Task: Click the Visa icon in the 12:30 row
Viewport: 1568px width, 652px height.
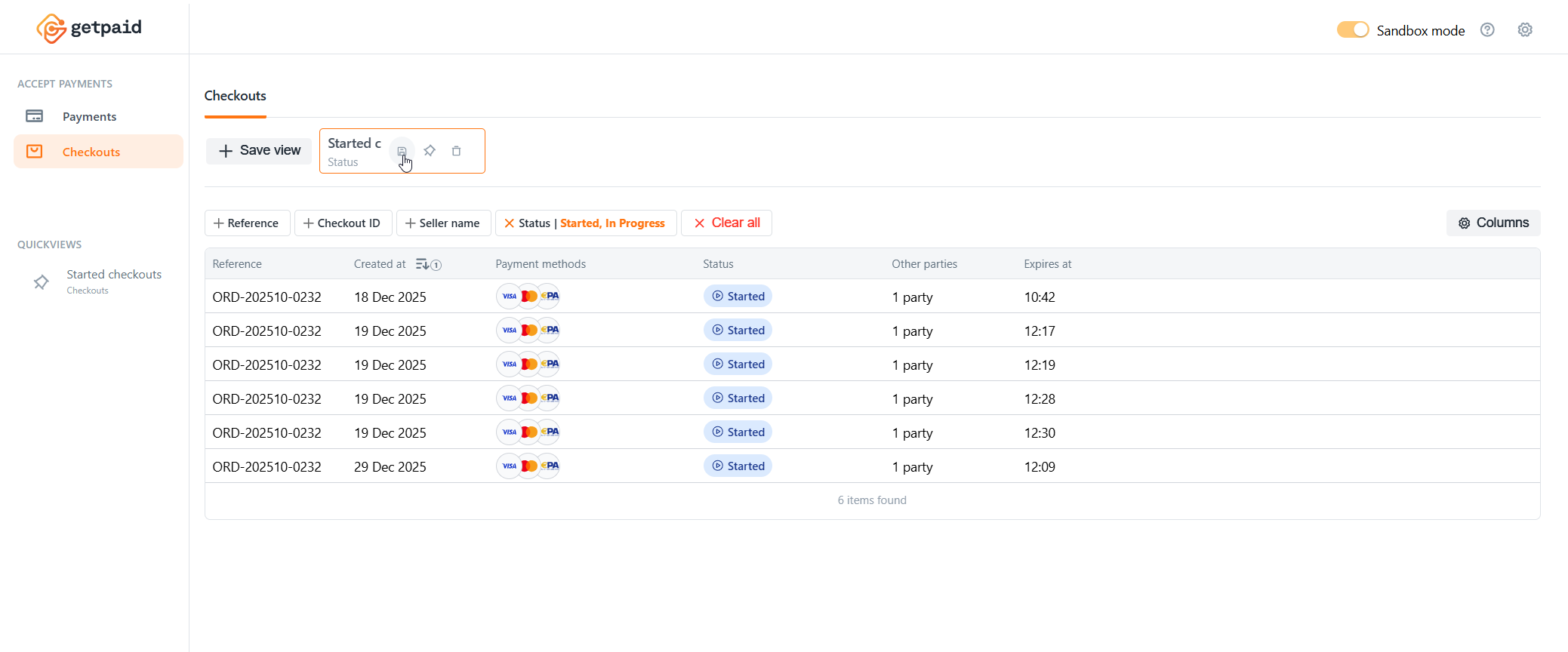Action: 509,432
